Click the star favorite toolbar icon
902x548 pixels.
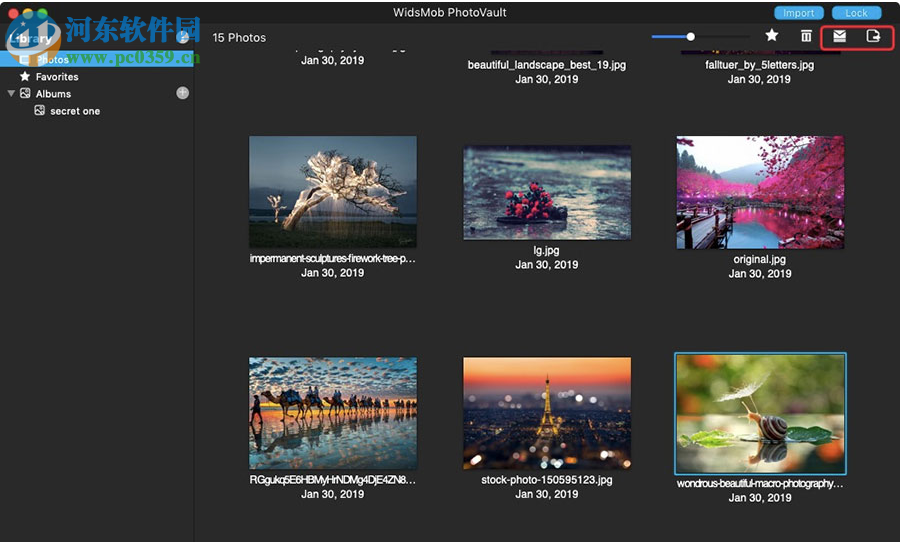point(771,36)
